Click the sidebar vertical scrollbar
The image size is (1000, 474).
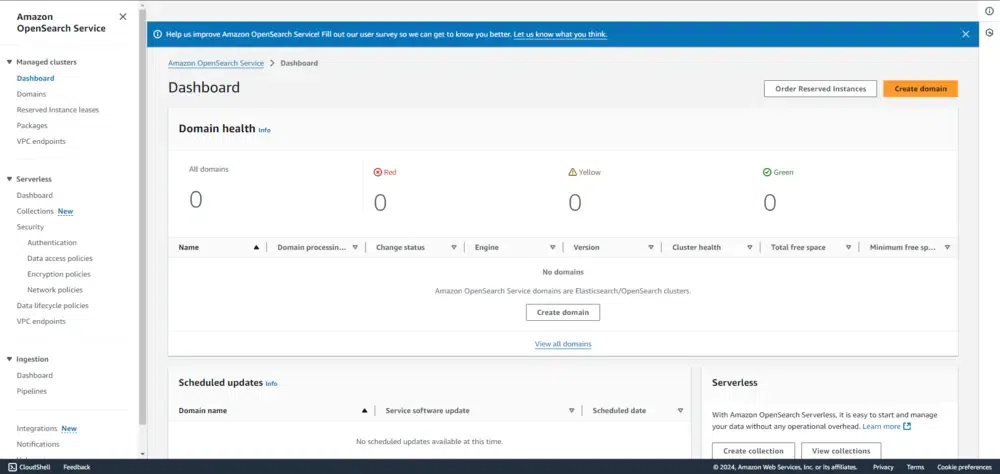[x=142, y=217]
